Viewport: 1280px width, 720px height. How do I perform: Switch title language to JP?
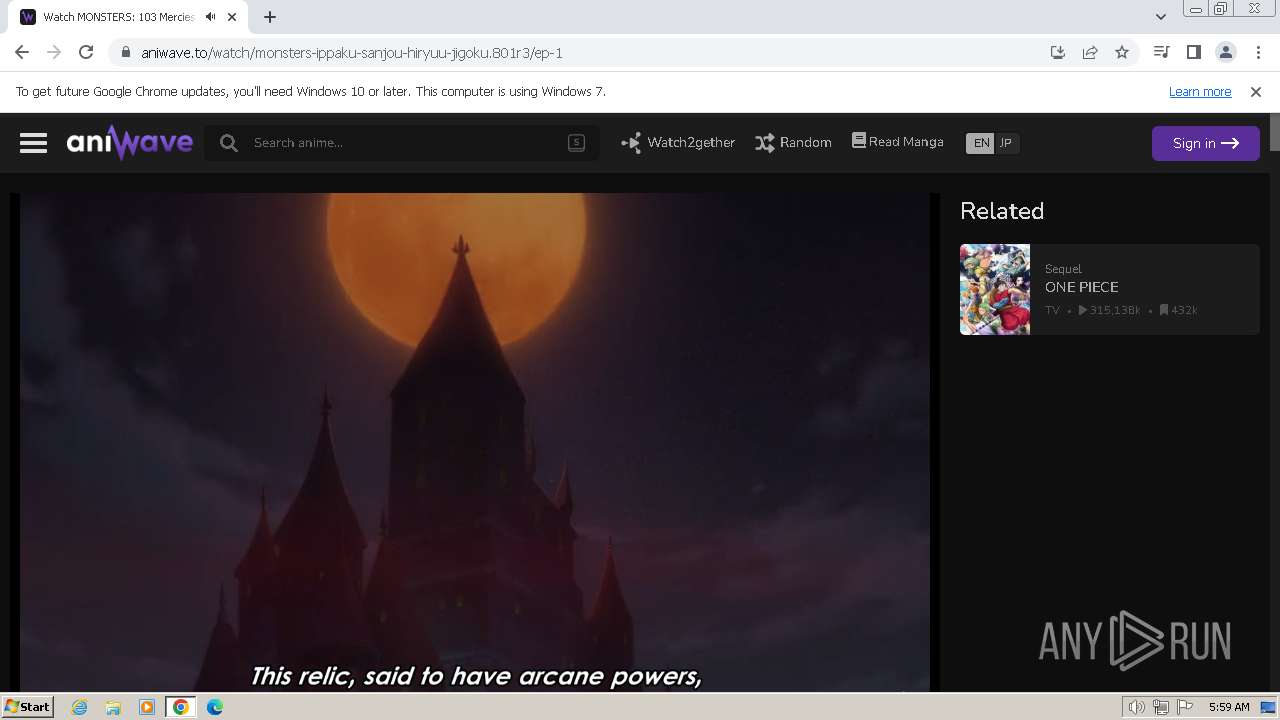(x=1006, y=143)
